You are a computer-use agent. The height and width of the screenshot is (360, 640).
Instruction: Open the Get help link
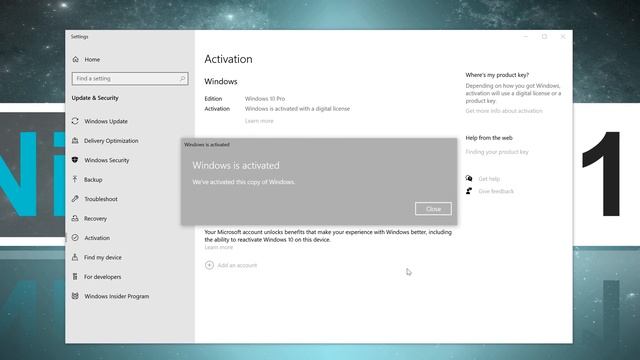tap(489, 179)
